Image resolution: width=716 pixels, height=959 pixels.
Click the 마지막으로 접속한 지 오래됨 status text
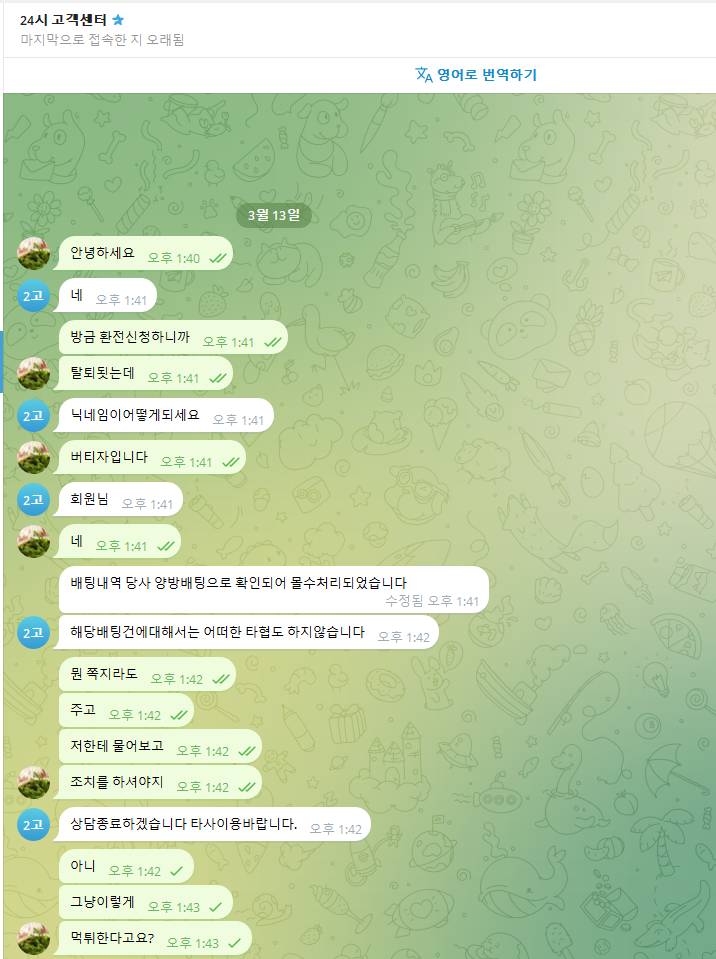tap(102, 40)
